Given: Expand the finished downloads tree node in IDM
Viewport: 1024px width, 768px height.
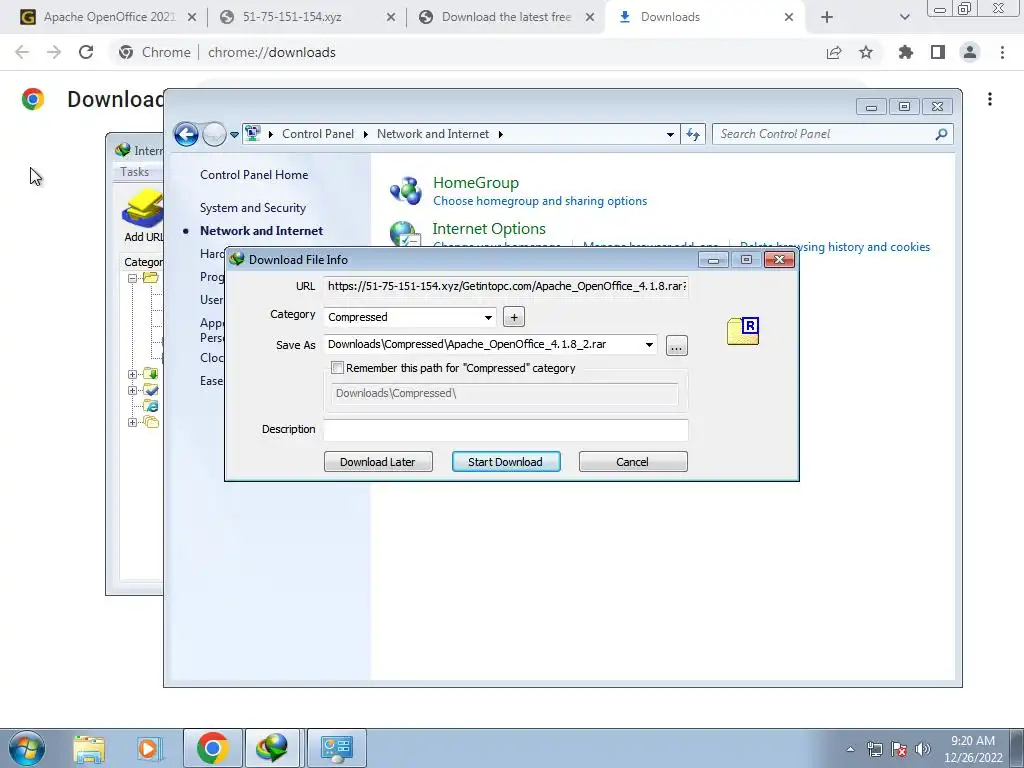Looking at the screenshot, I should pyautogui.click(x=132, y=391).
